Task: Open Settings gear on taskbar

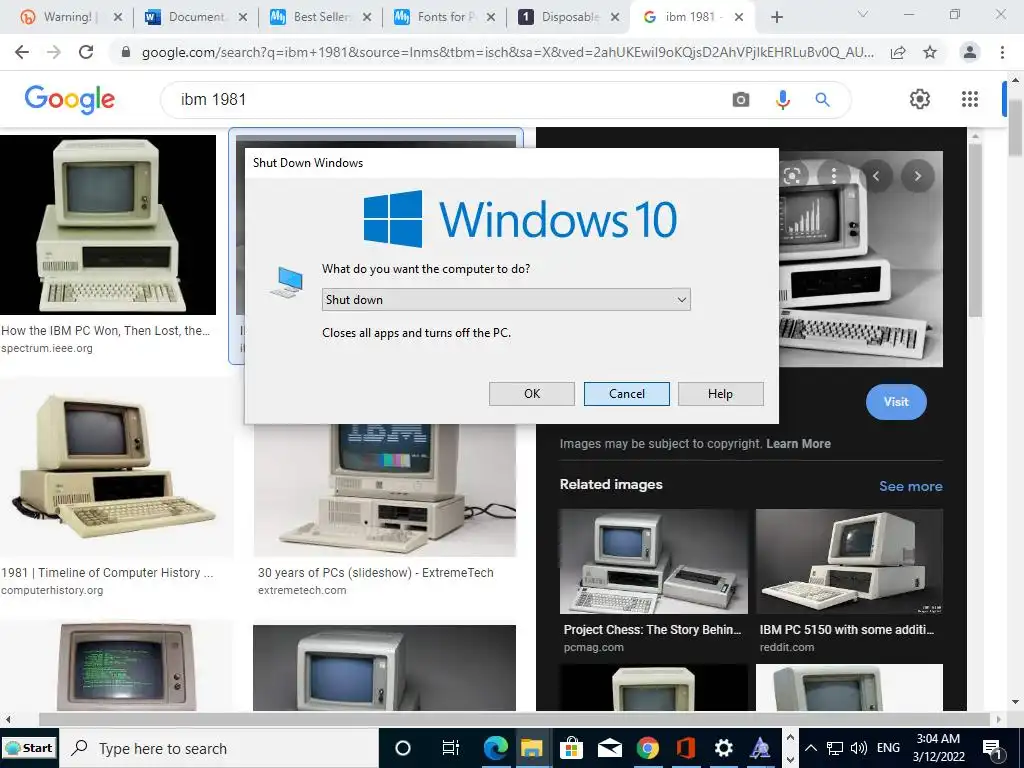Action: coord(723,748)
